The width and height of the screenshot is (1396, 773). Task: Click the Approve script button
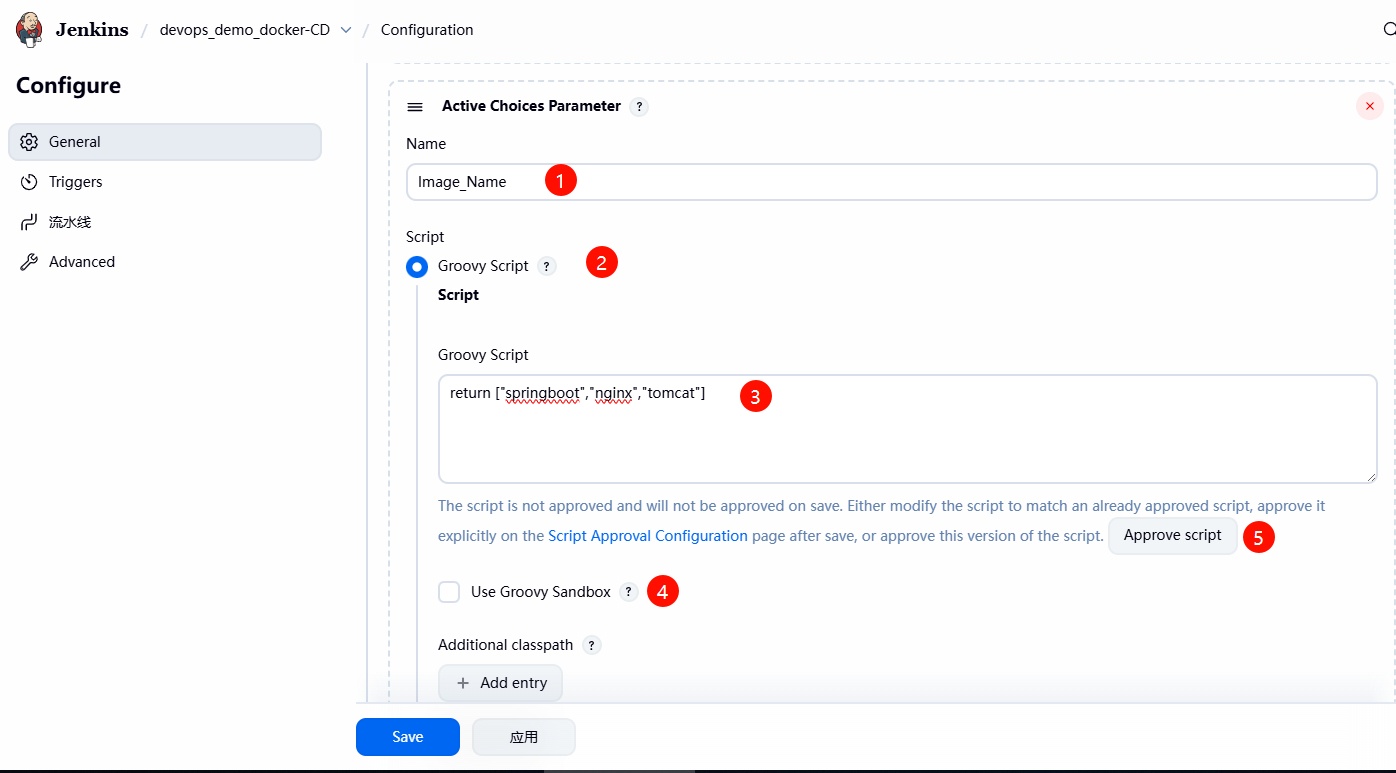click(x=1172, y=536)
